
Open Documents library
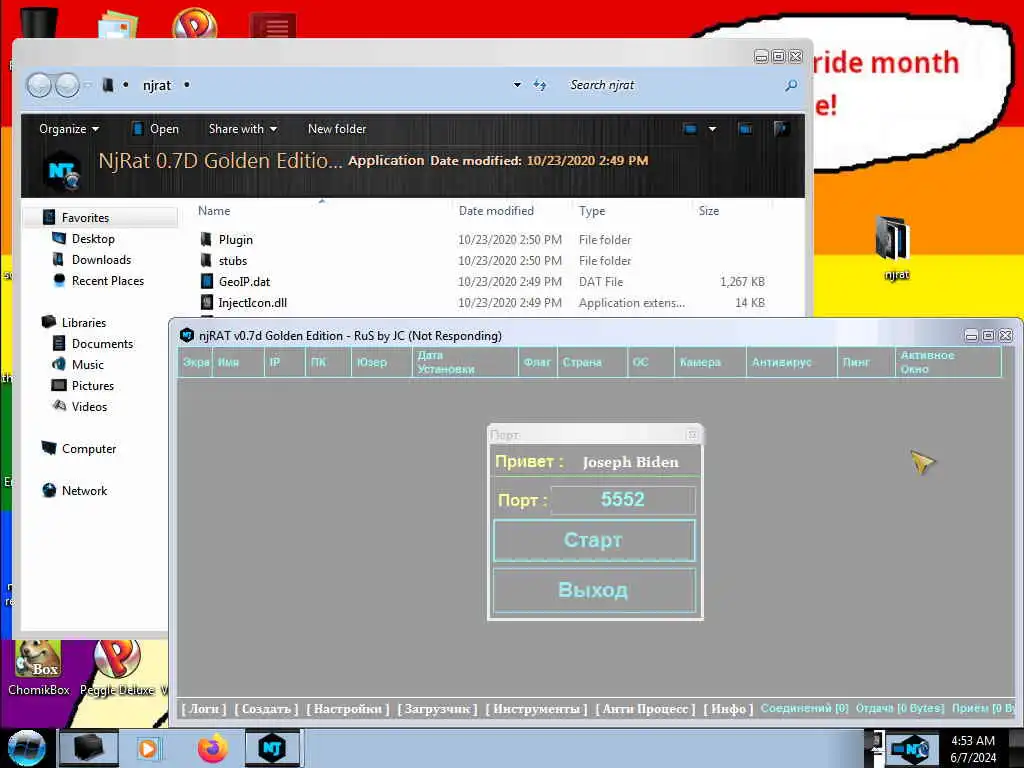[103, 344]
